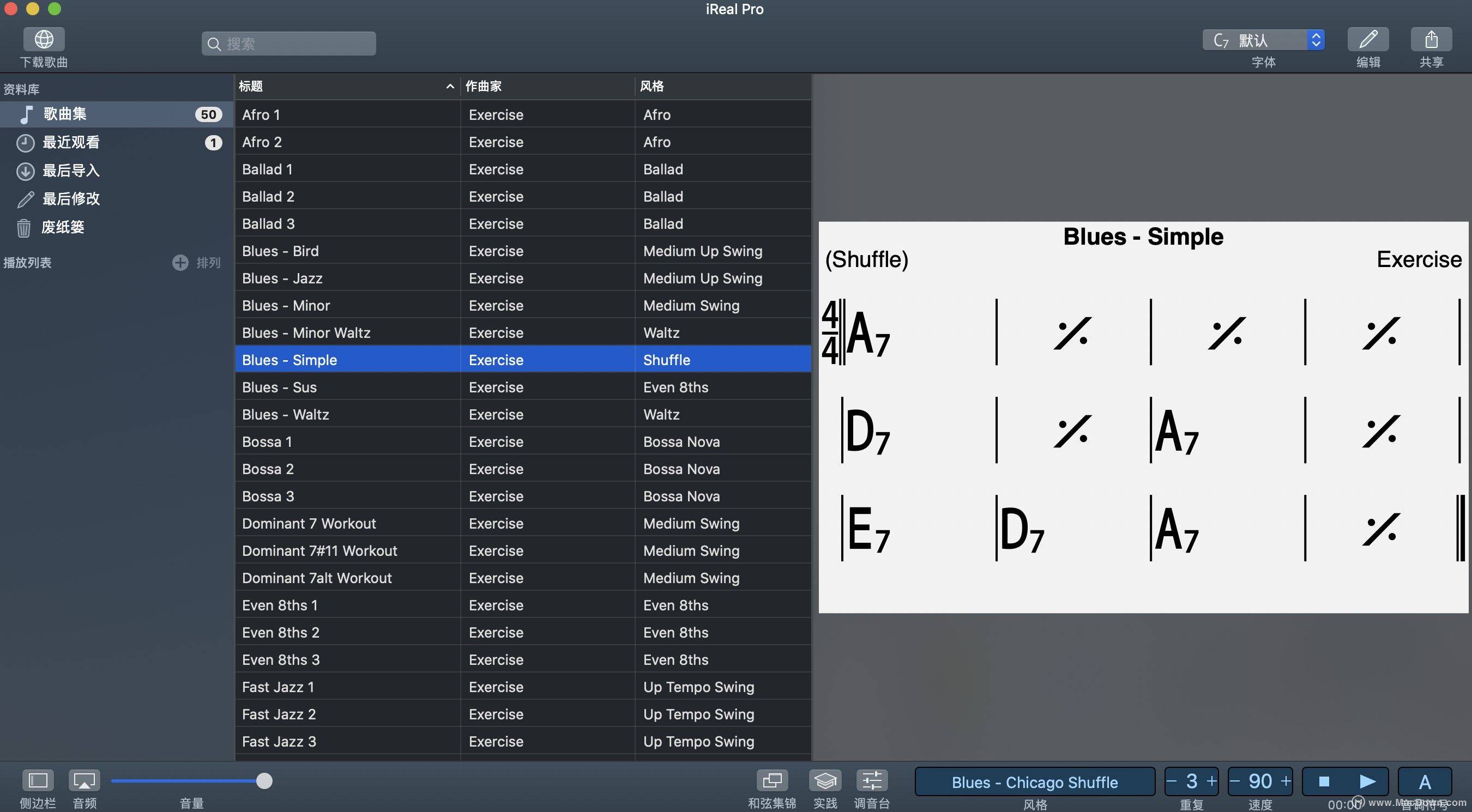
Task: Click the Blues - Simple chart title
Action: 1143,237
